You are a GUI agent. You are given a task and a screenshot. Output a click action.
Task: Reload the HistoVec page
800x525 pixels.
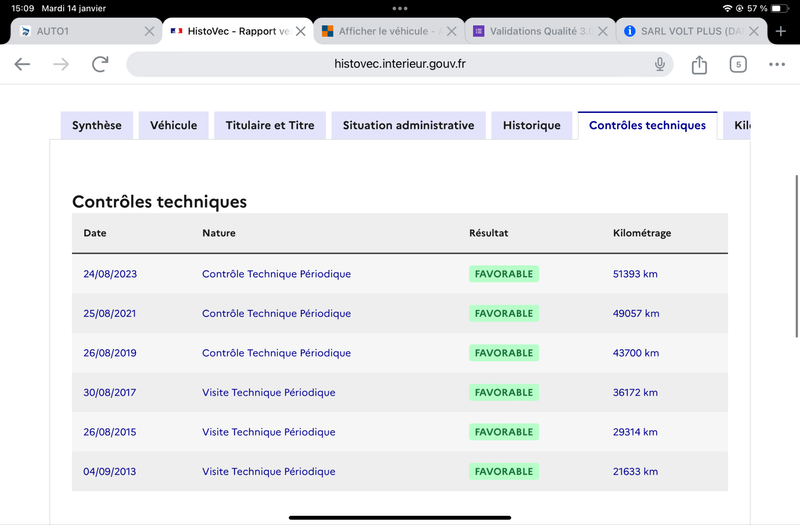coord(100,64)
